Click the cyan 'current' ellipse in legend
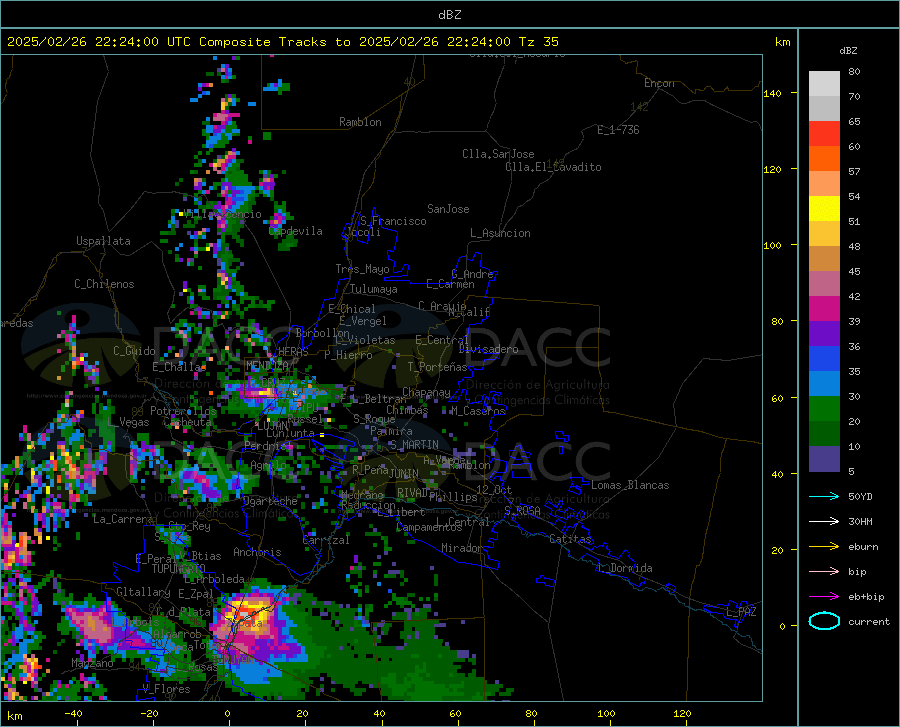Viewport: 900px width, 727px height. [824, 621]
